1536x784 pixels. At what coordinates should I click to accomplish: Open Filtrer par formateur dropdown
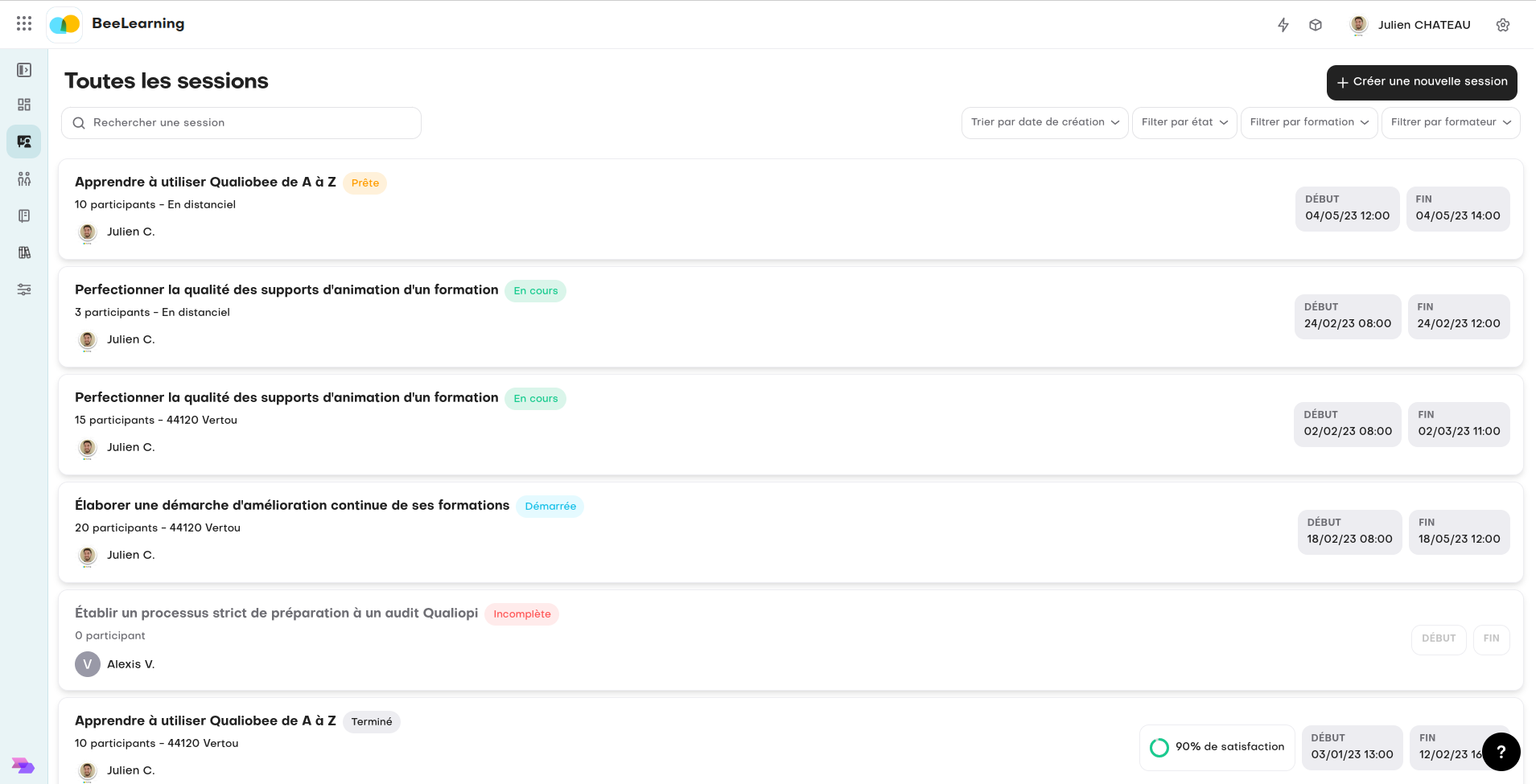point(1451,123)
